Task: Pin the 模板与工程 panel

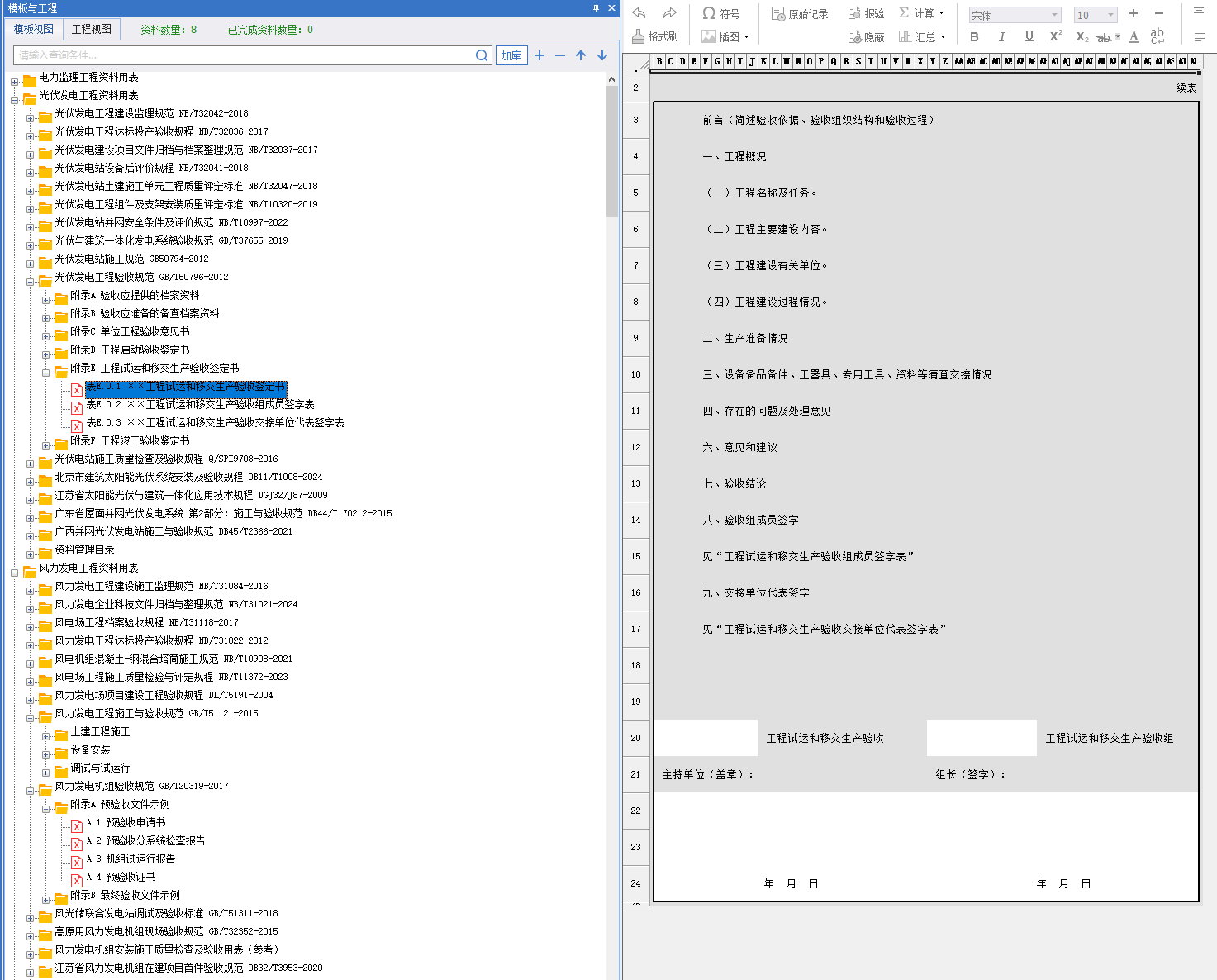Action: click(596, 8)
